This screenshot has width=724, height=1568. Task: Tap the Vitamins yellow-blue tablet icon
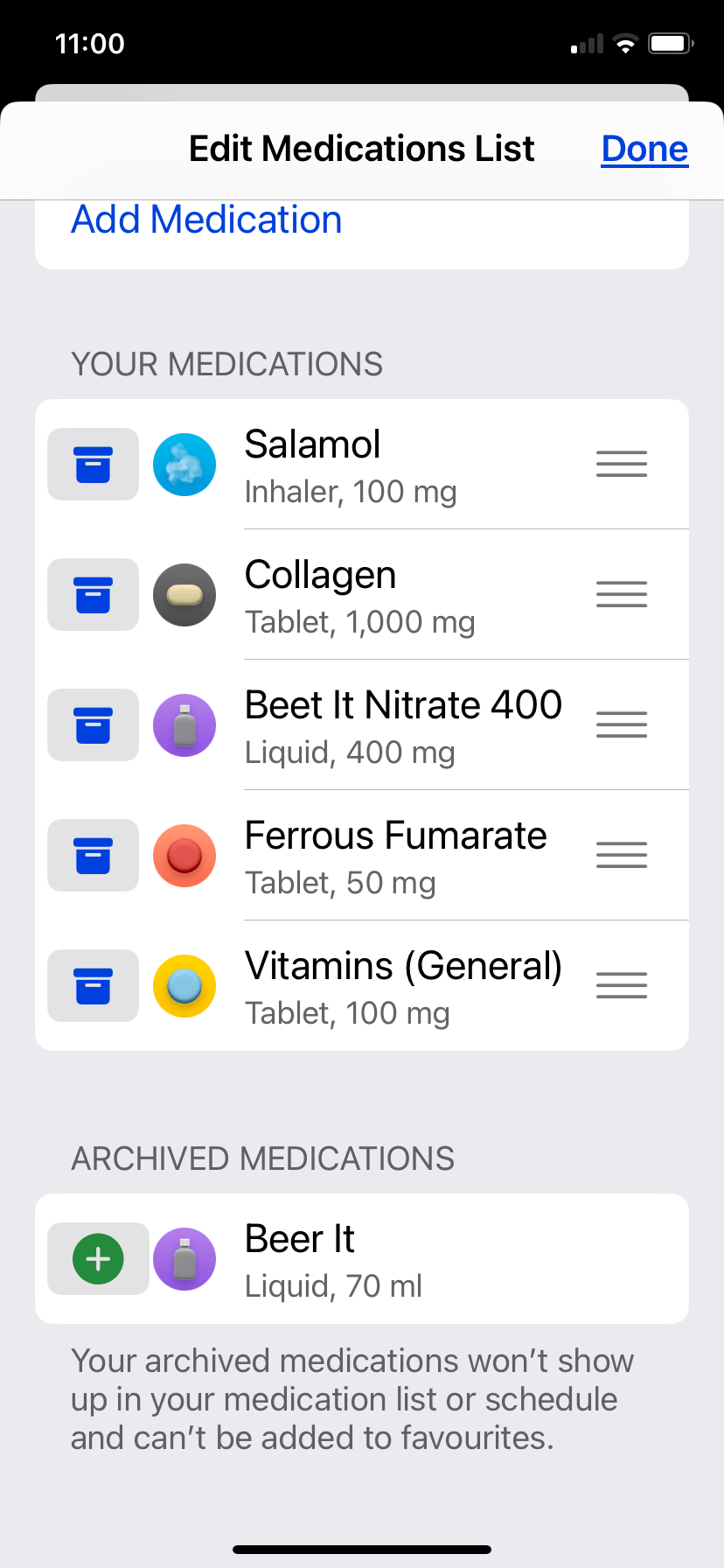tap(184, 986)
